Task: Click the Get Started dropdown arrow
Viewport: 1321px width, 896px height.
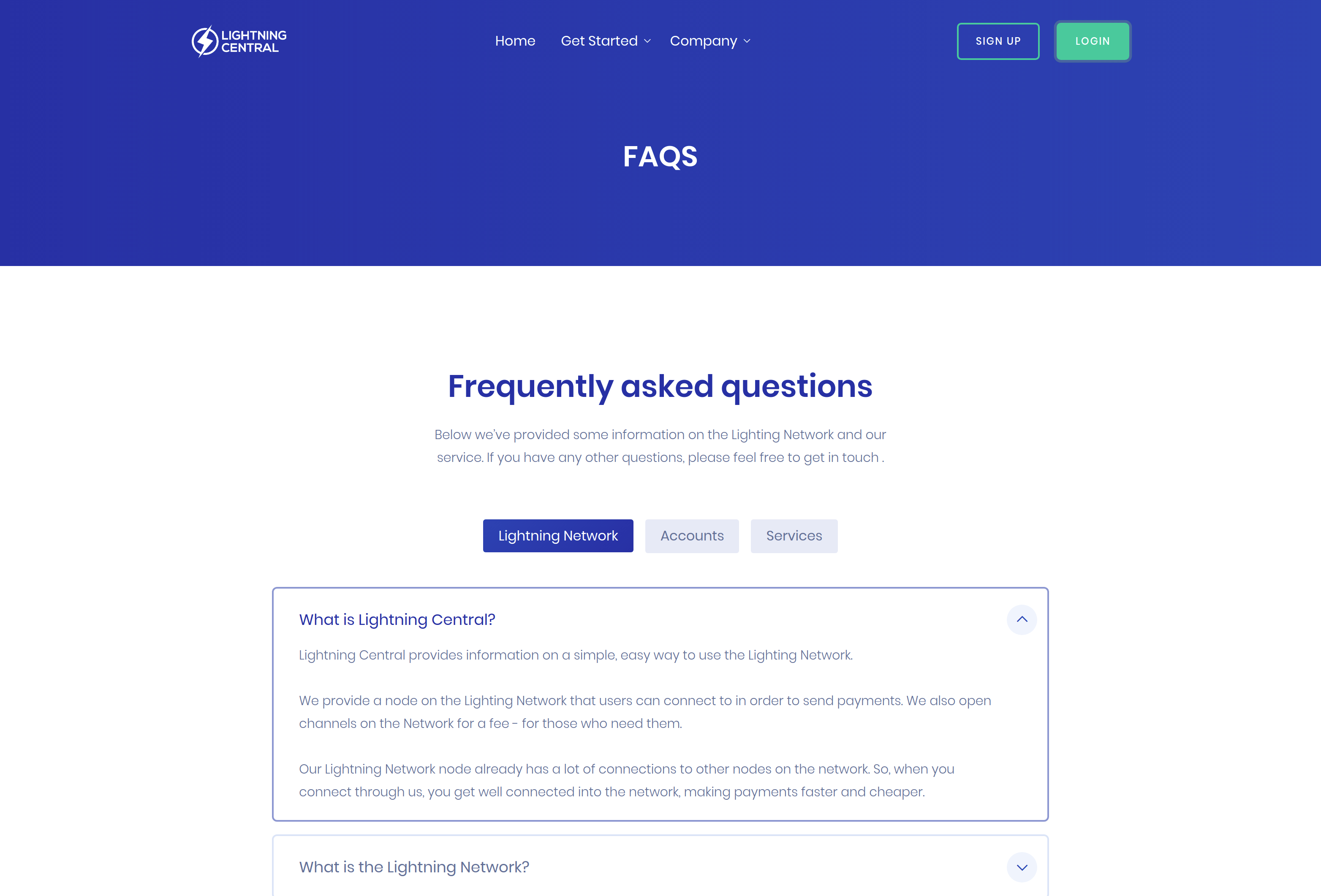Action: pos(648,41)
